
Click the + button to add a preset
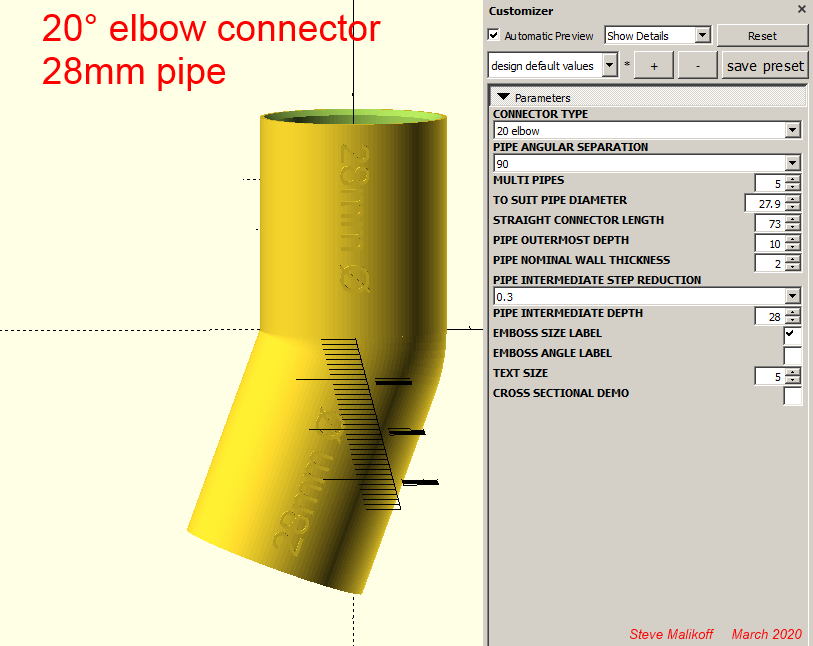(653, 64)
